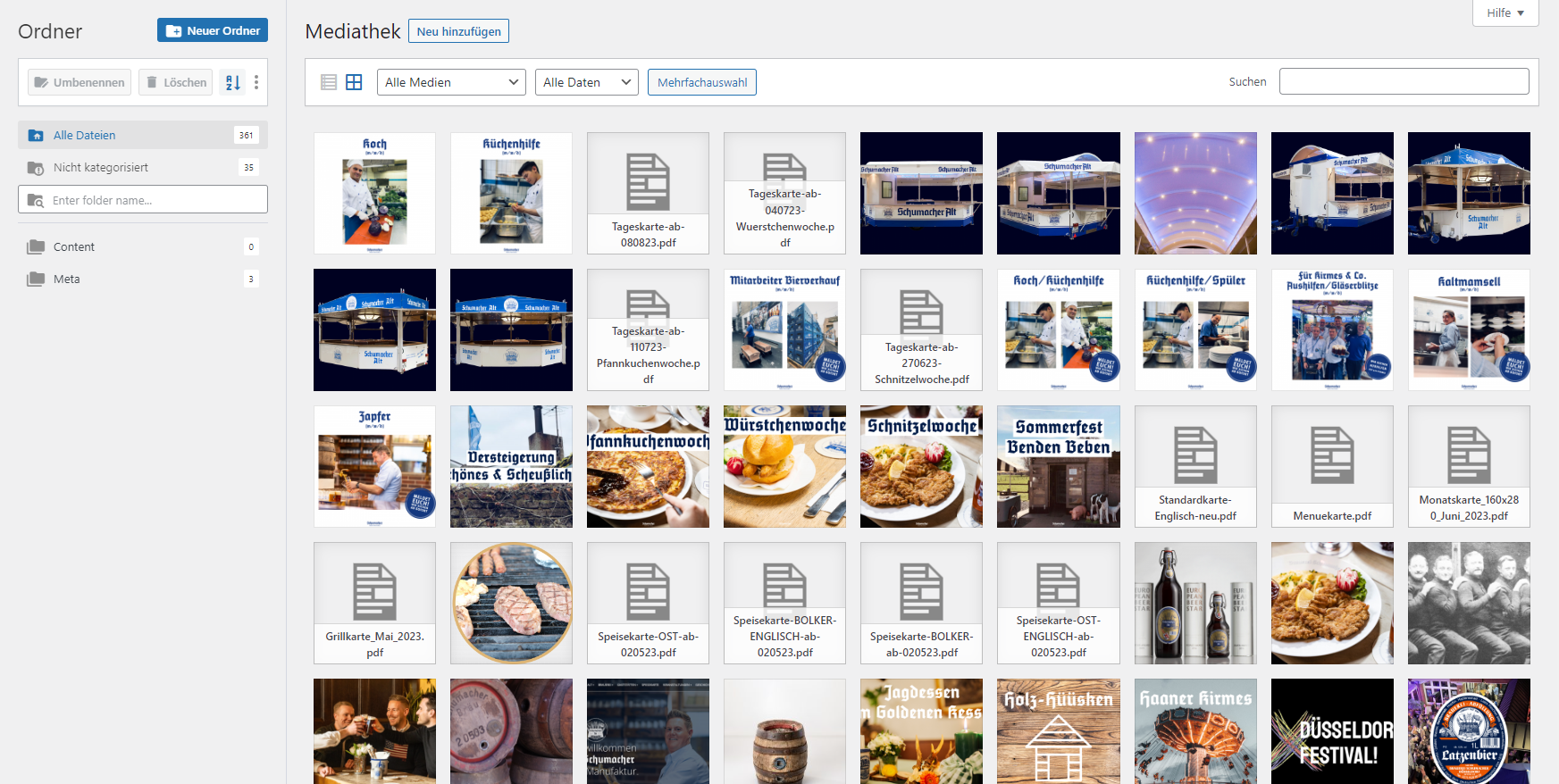Open the Alle Medien filter dropdown
The image size is (1559, 784).
451,82
